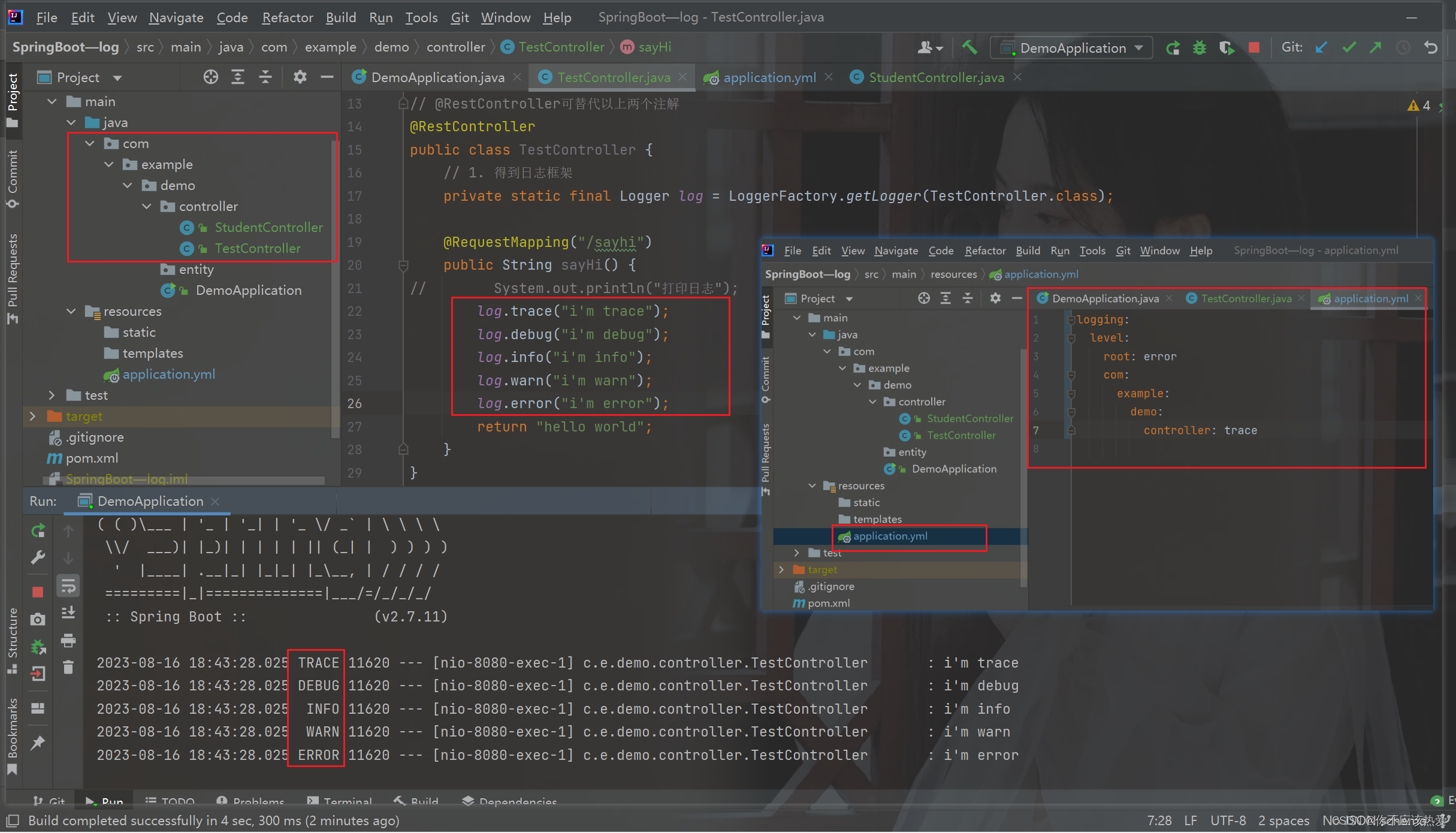Open the Terminal tool window button
Screen dimensions: 1456x833
[x=340, y=801]
